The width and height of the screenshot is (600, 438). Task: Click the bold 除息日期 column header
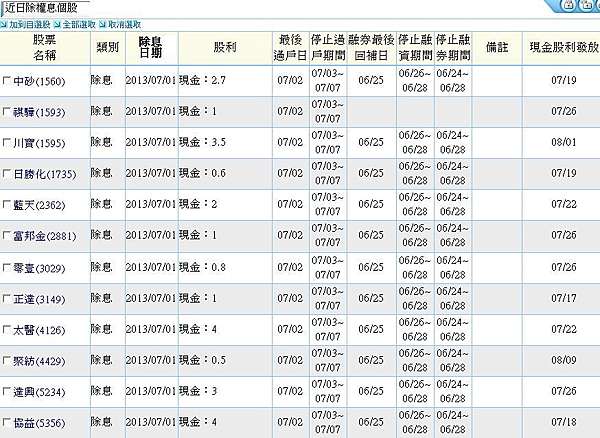152,48
